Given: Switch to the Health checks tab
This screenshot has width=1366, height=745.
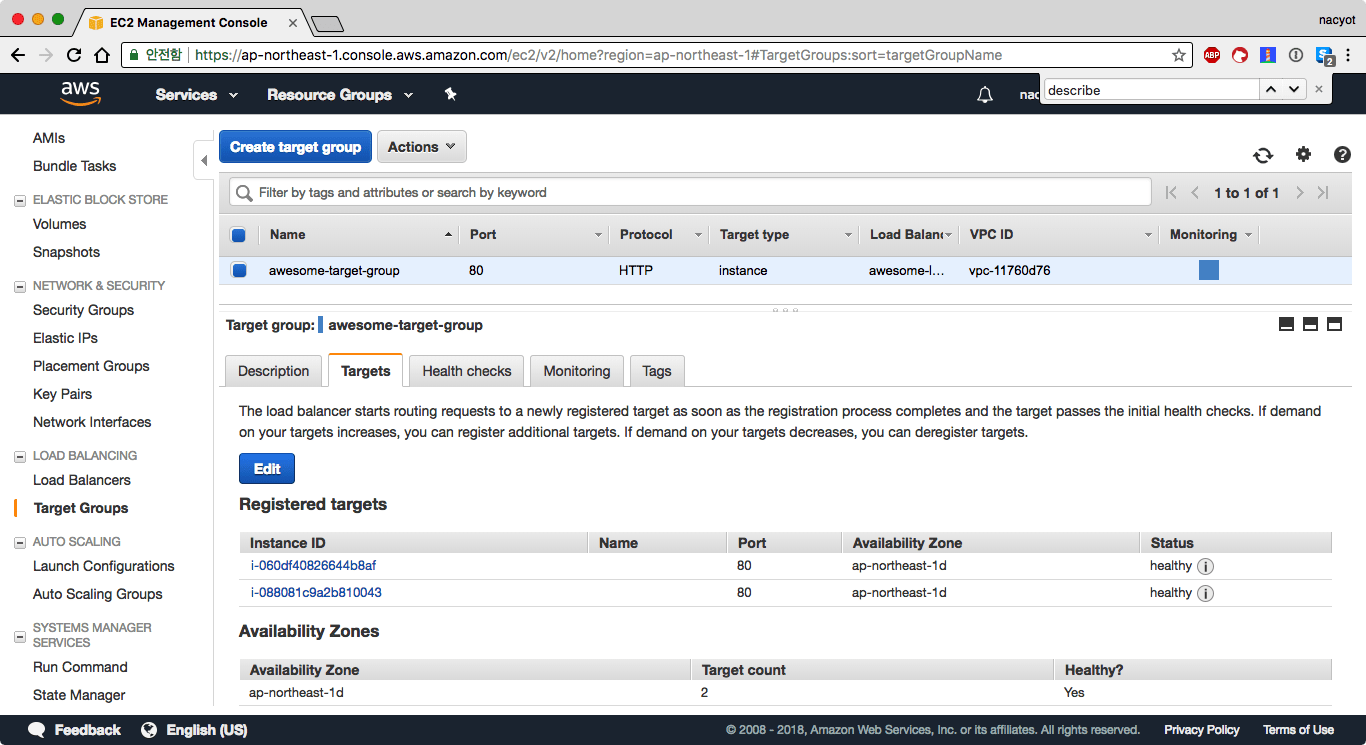Looking at the screenshot, I should tap(466, 371).
